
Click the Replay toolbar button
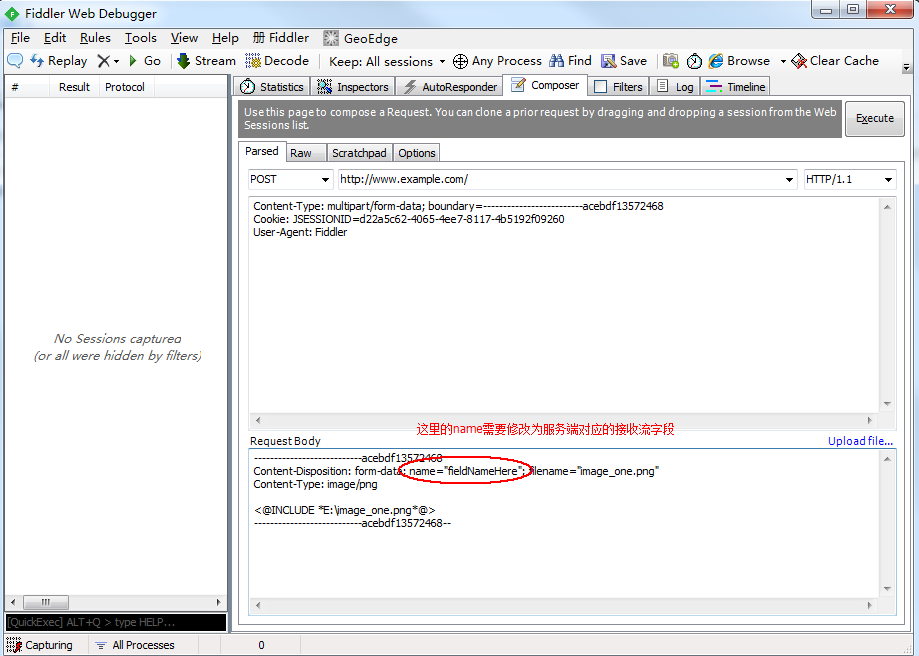(59, 61)
